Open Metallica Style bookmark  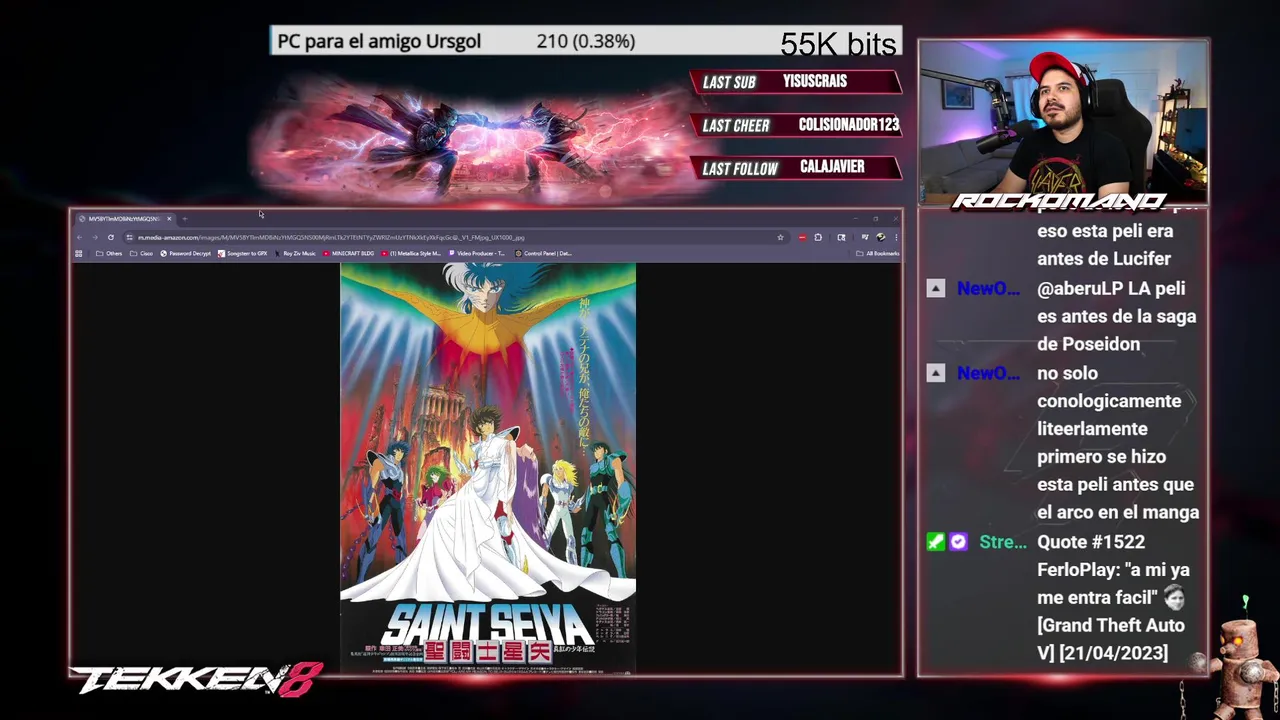click(411, 253)
